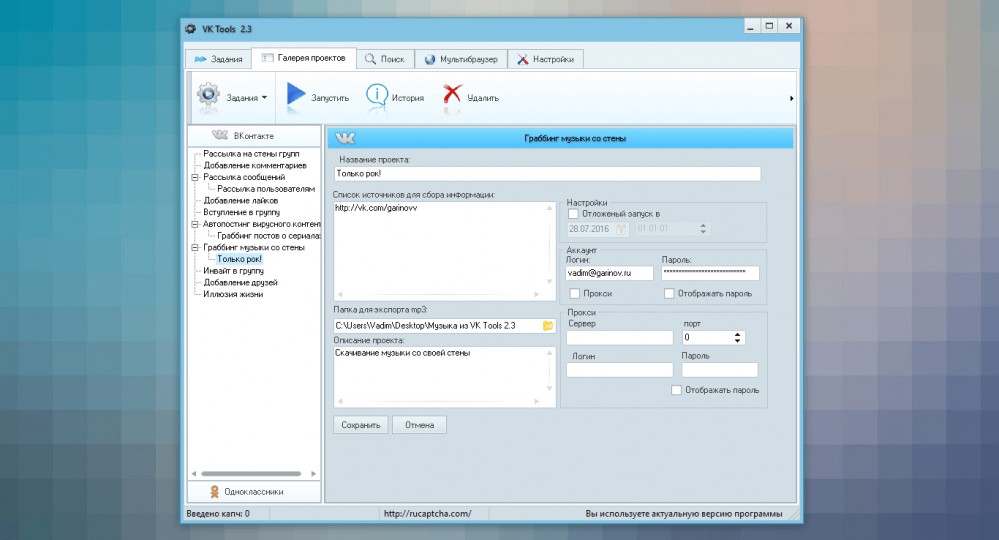Select the Только рок! tree item
Viewport: 999px width, 540px height.
(239, 259)
